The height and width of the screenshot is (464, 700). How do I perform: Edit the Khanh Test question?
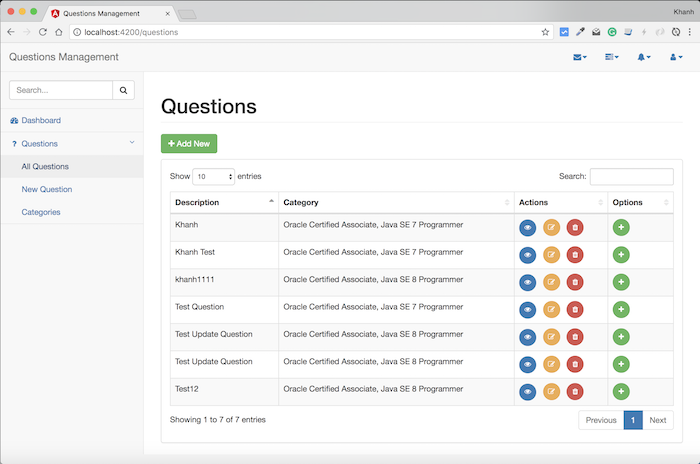coord(551,255)
